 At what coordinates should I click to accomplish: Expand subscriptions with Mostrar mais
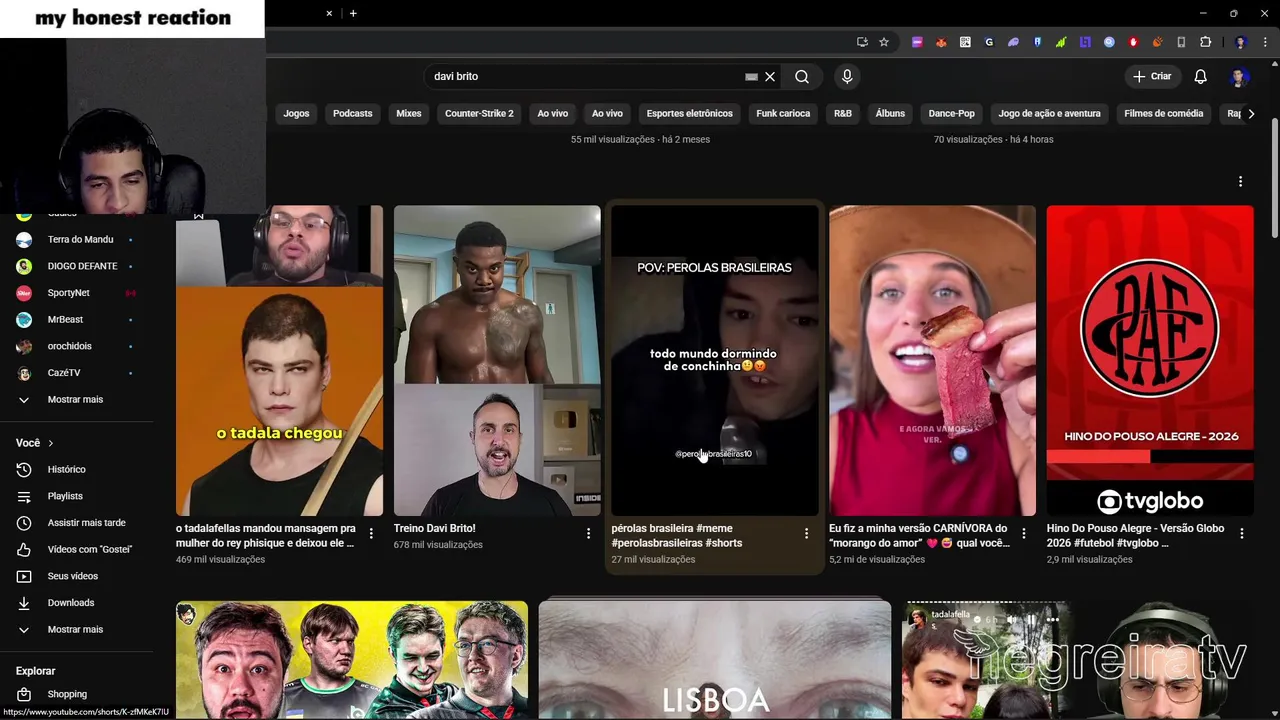(x=77, y=400)
